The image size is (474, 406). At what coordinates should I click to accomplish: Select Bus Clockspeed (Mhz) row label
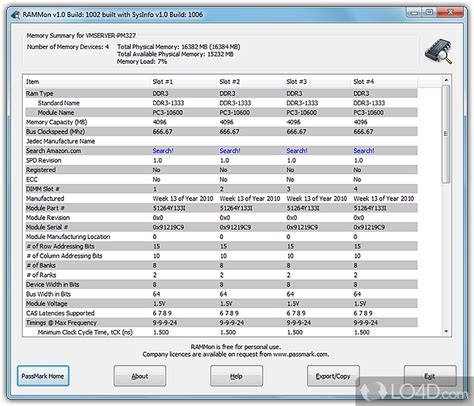tap(56, 132)
